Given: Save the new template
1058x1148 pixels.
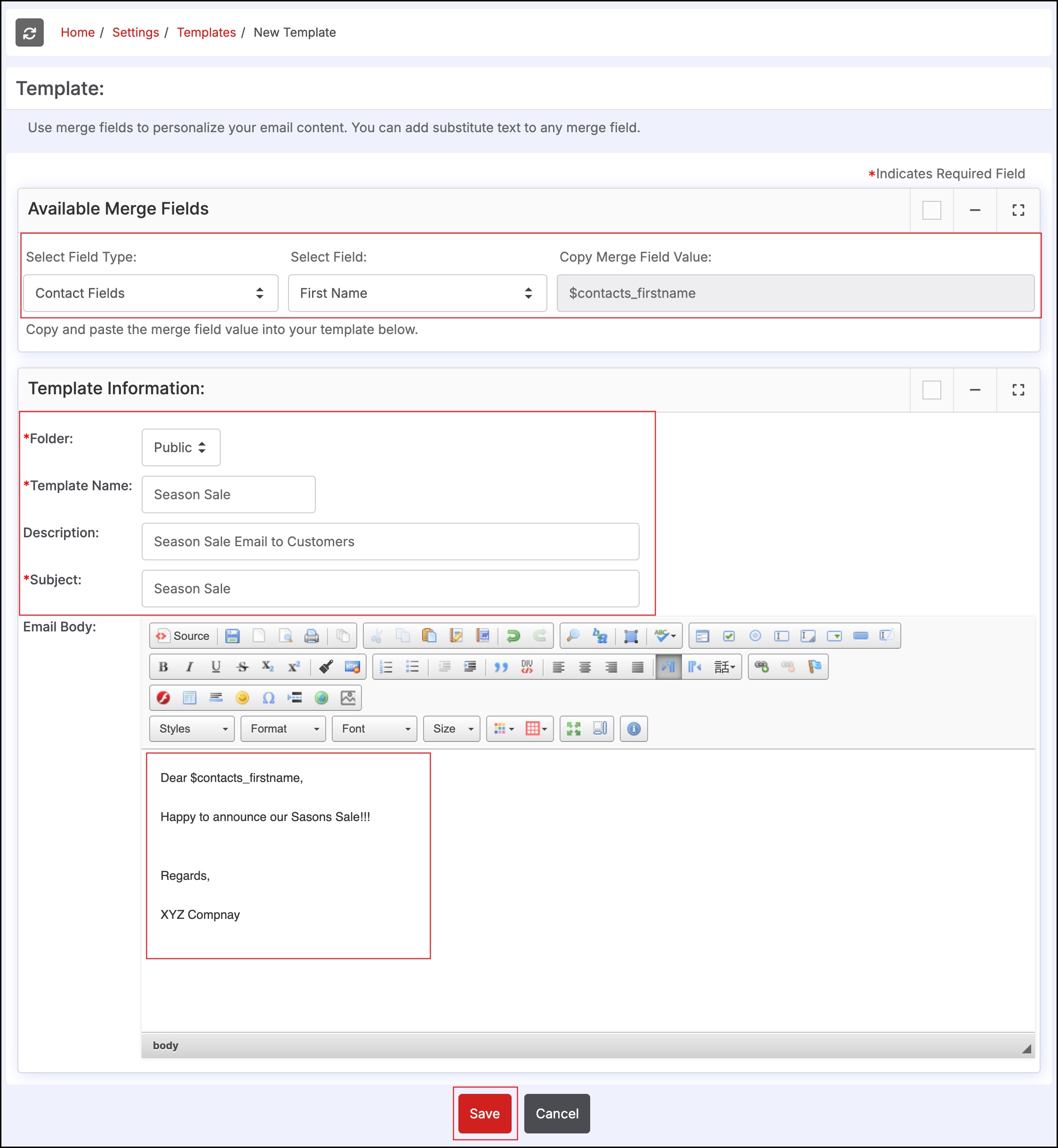Looking at the screenshot, I should (484, 1113).
